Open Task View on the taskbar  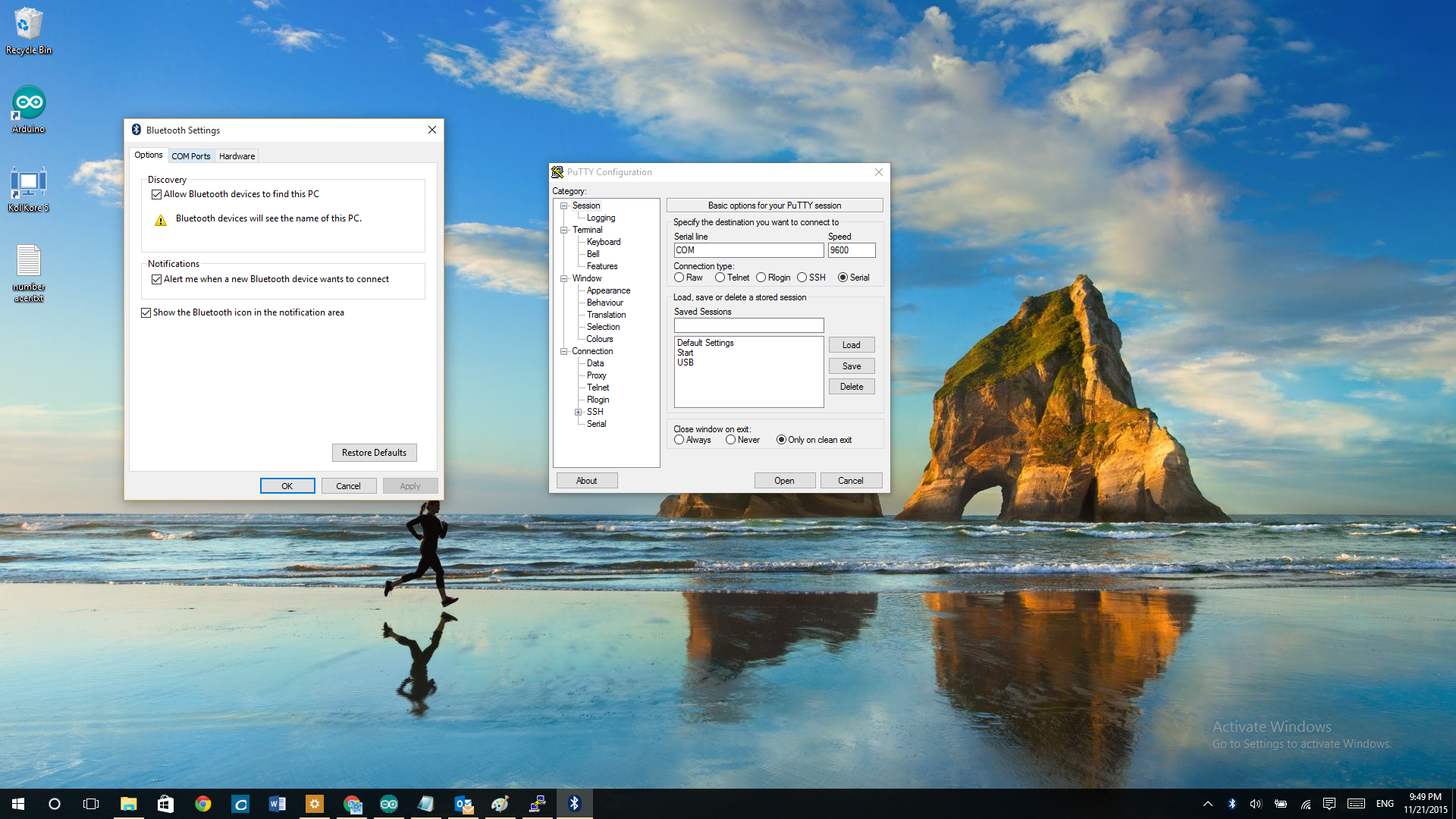(x=91, y=804)
